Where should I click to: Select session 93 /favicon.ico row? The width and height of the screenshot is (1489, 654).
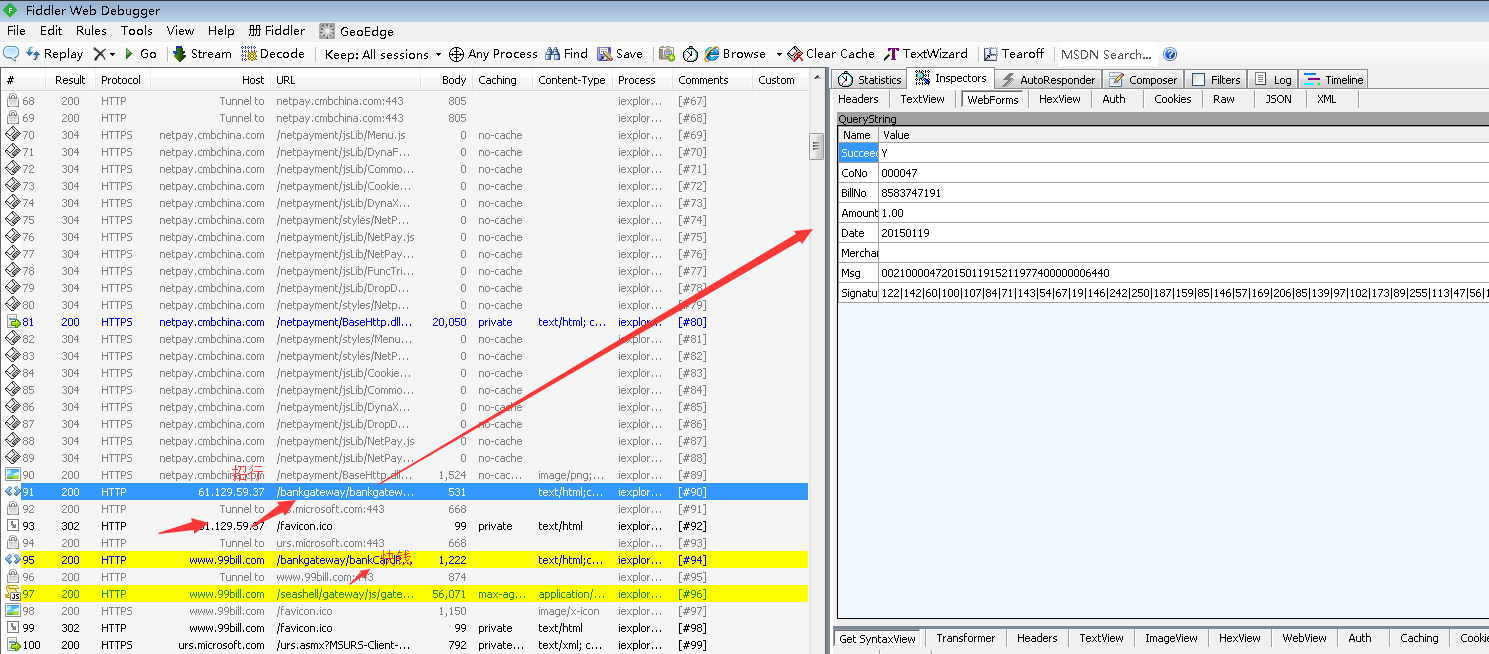404,526
